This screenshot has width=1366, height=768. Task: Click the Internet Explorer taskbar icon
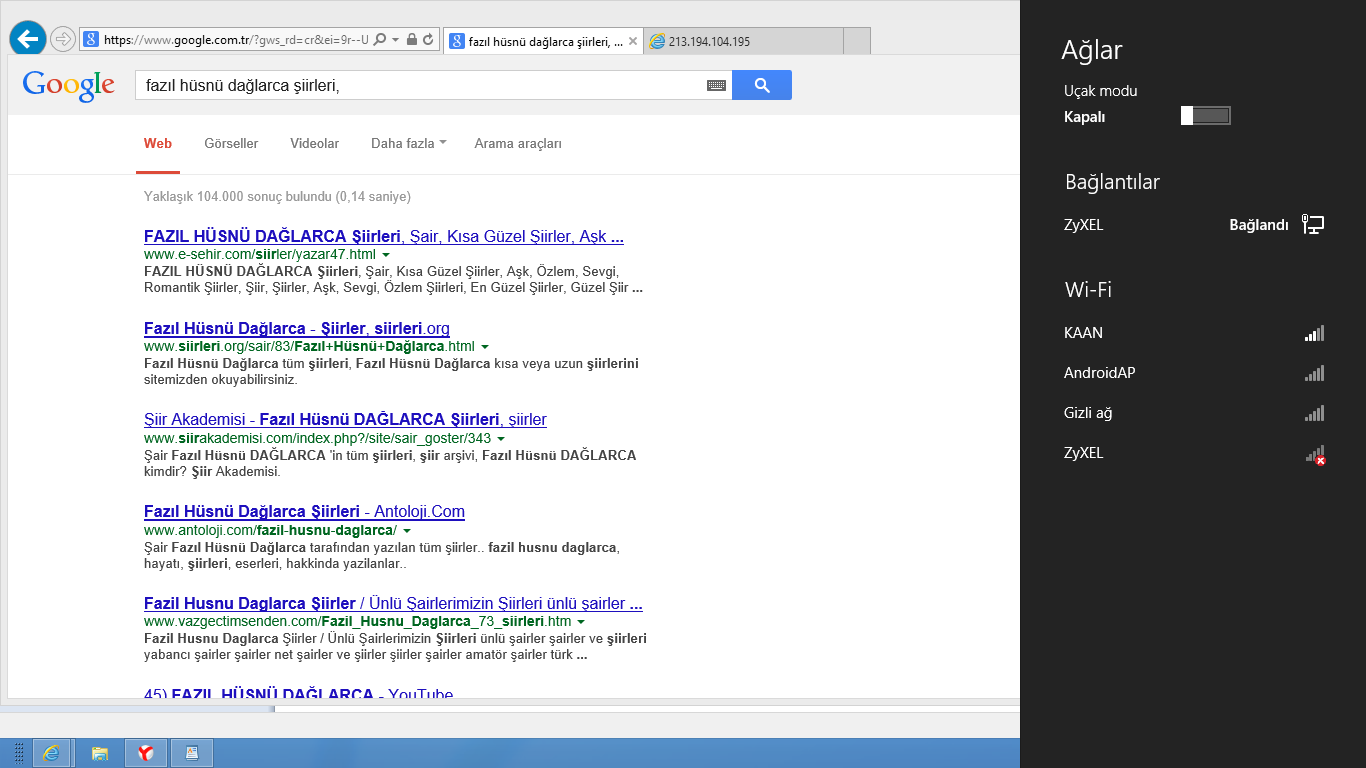click(52, 753)
